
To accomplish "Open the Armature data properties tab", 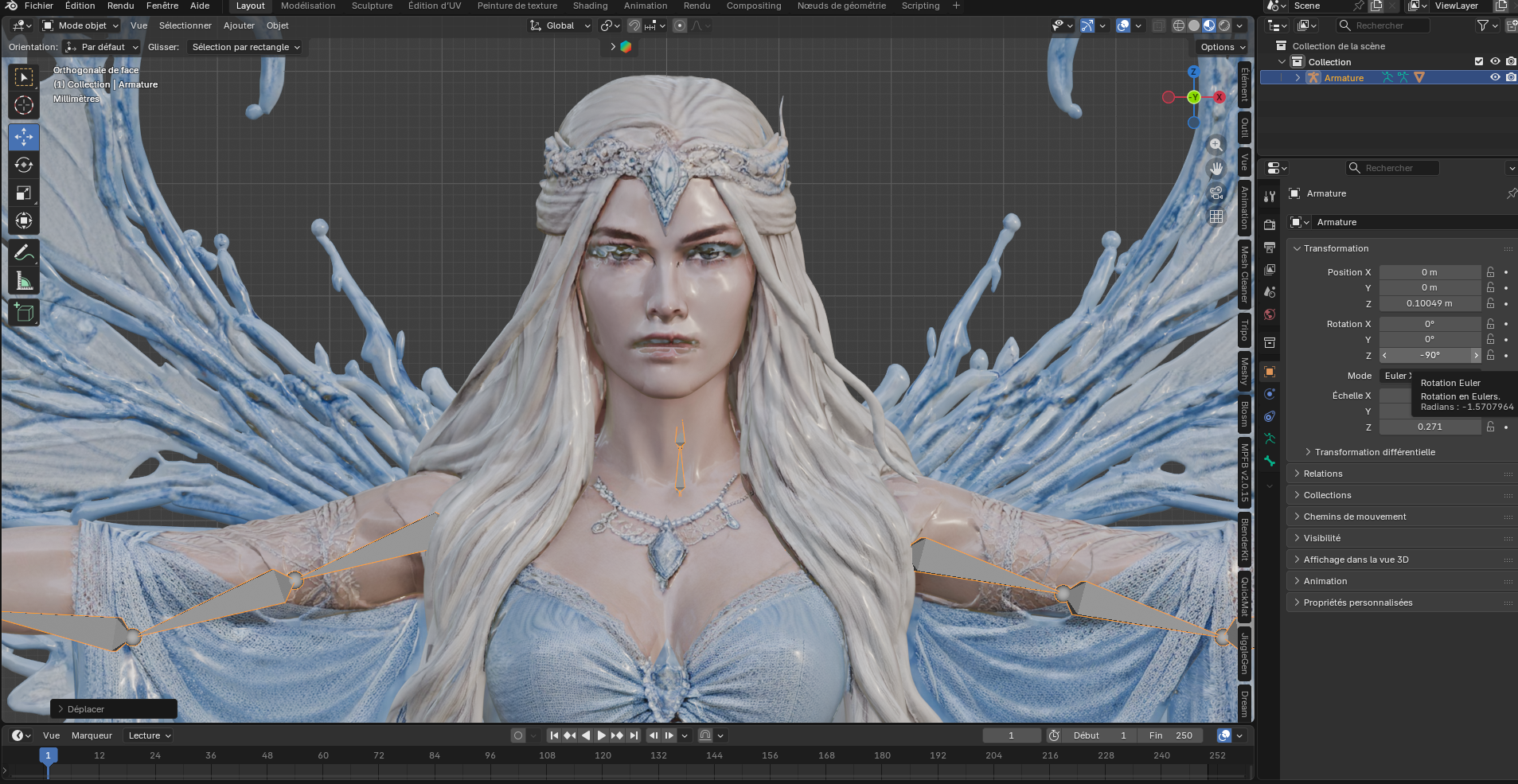I will click(x=1270, y=439).
